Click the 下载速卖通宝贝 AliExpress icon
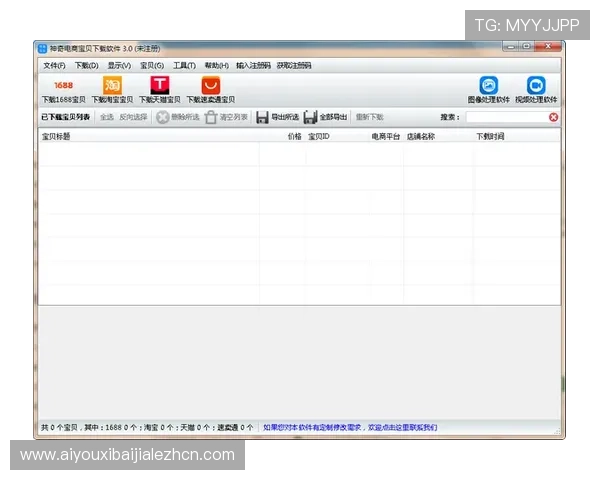The height and width of the screenshot is (480, 600). click(210, 86)
